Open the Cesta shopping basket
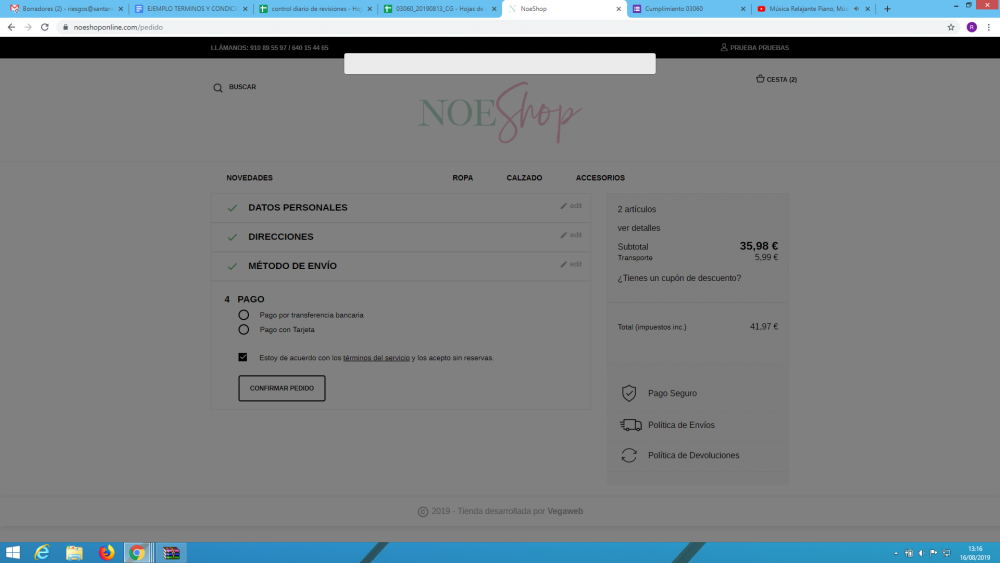This screenshot has width=1000, height=563. pyautogui.click(x=776, y=79)
